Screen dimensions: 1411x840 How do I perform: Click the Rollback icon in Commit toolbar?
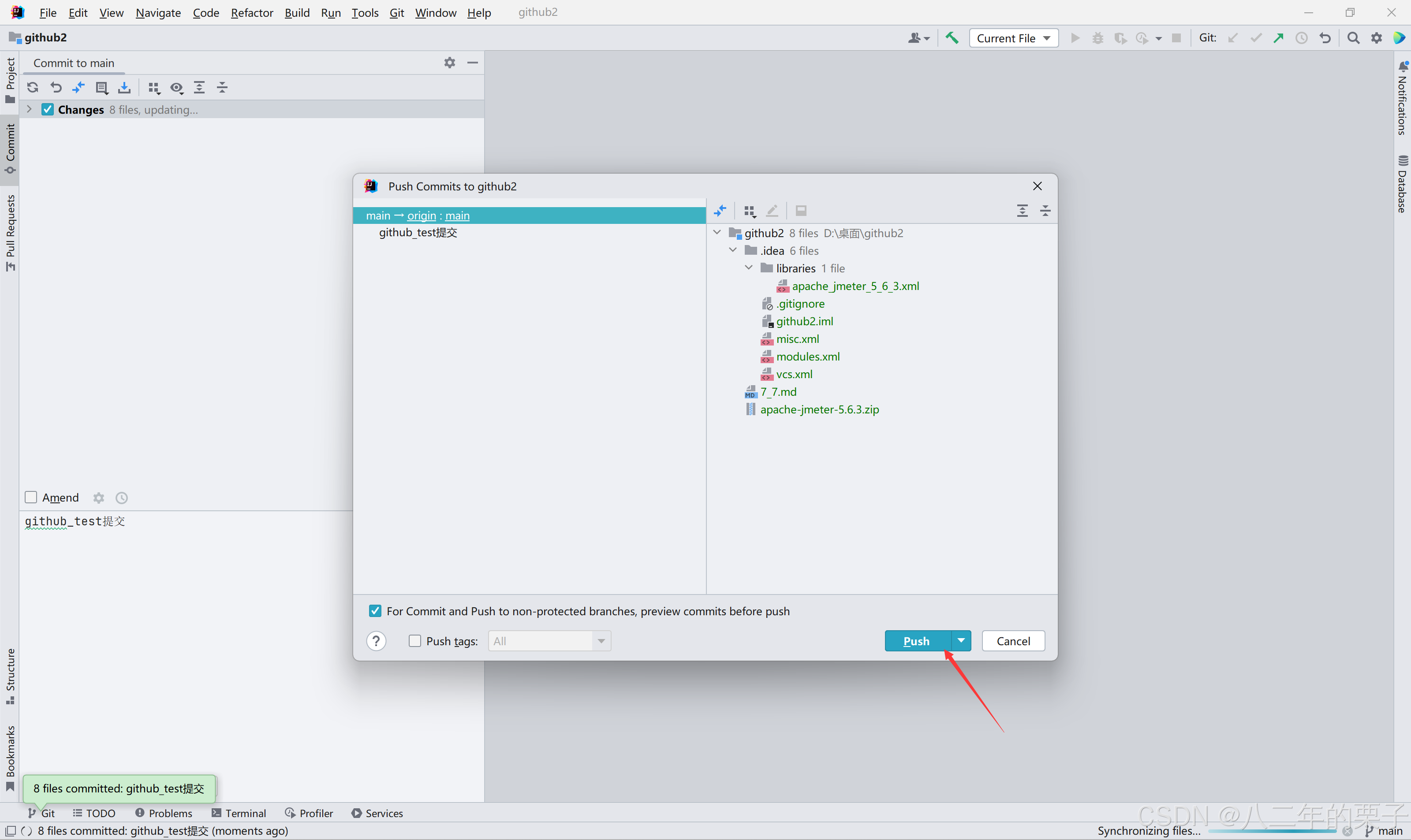56,87
